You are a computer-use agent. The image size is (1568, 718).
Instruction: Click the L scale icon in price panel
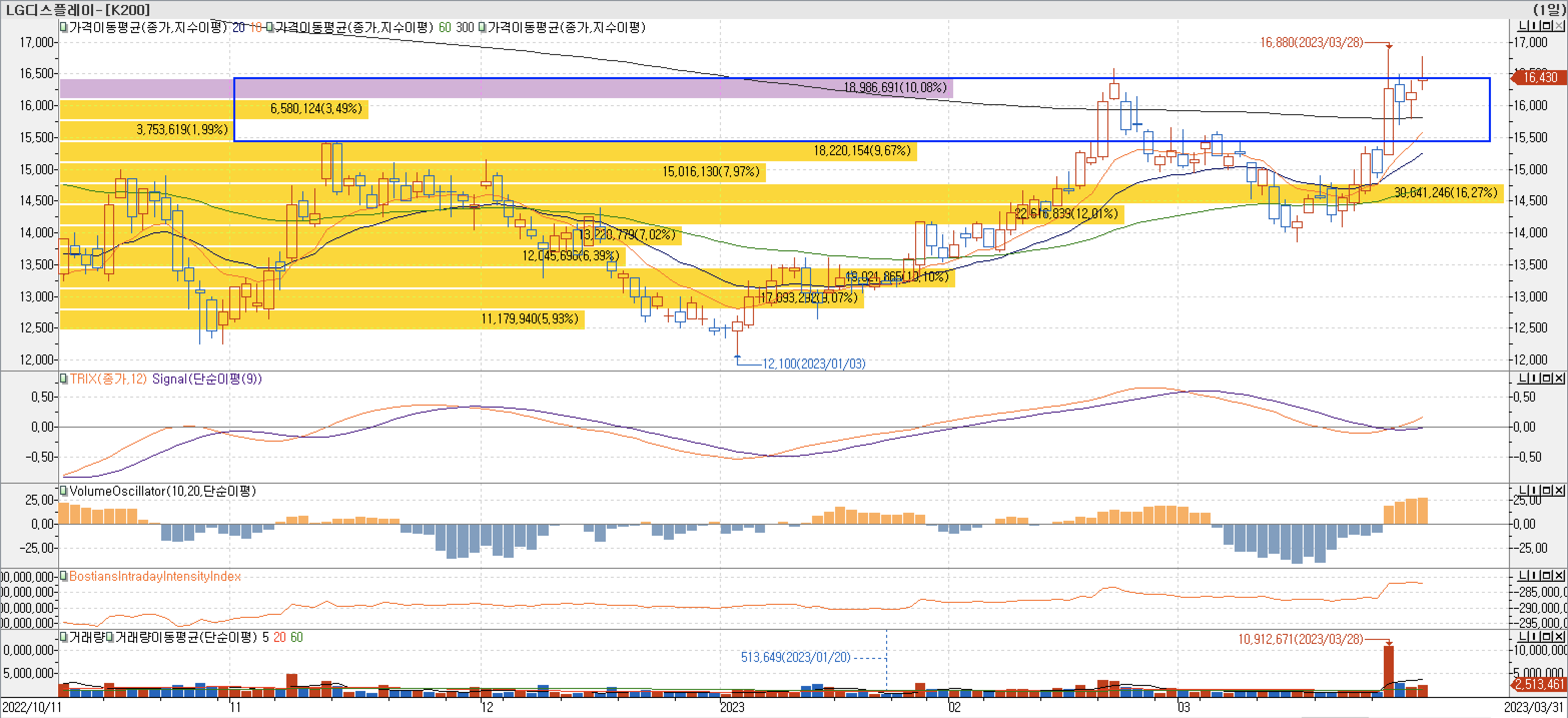tap(1523, 26)
